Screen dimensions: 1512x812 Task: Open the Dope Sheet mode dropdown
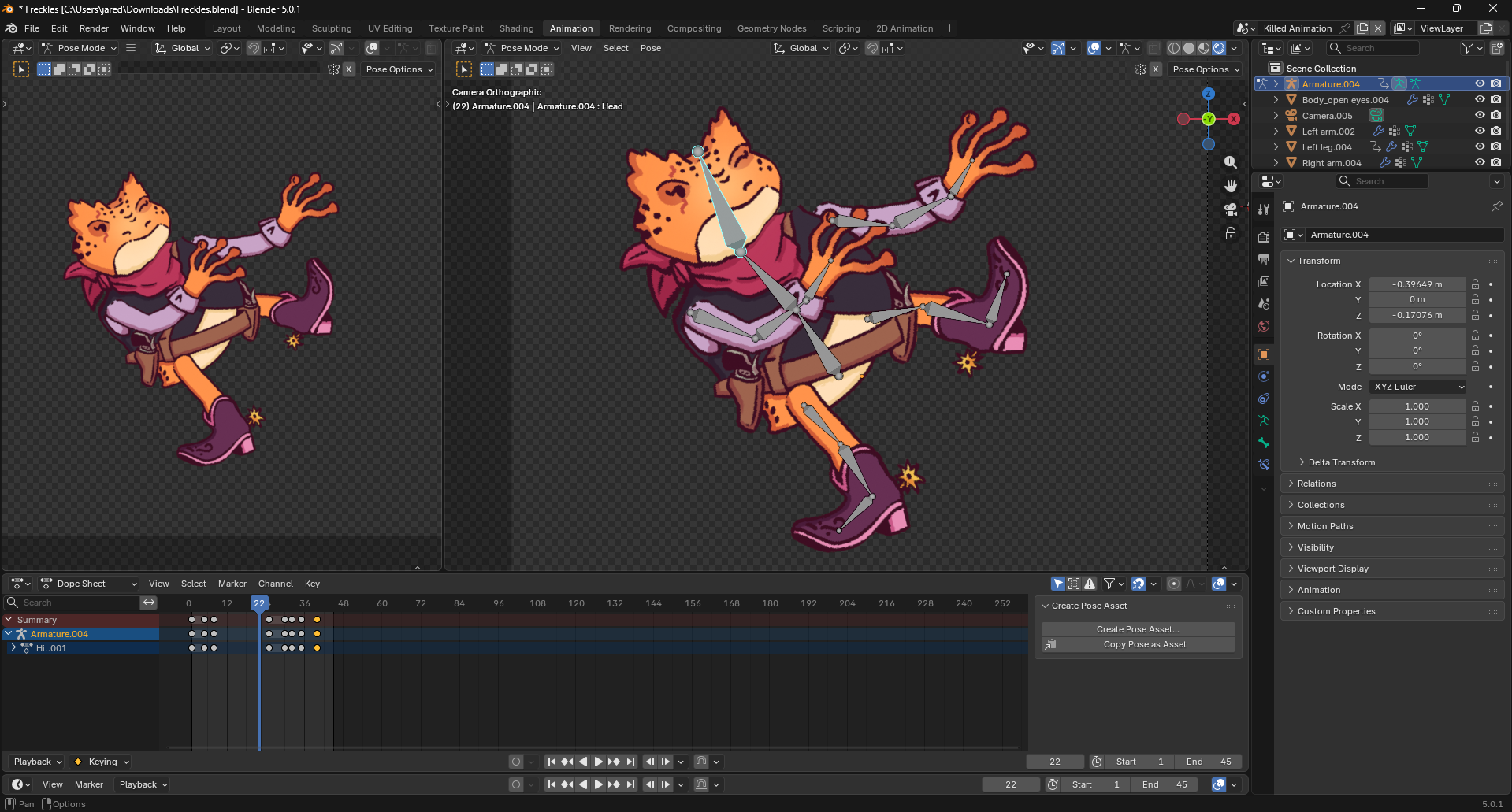pyautogui.click(x=88, y=584)
